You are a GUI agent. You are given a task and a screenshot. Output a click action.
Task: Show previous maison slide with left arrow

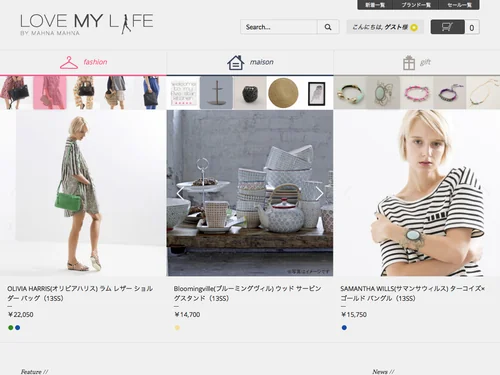click(x=180, y=193)
